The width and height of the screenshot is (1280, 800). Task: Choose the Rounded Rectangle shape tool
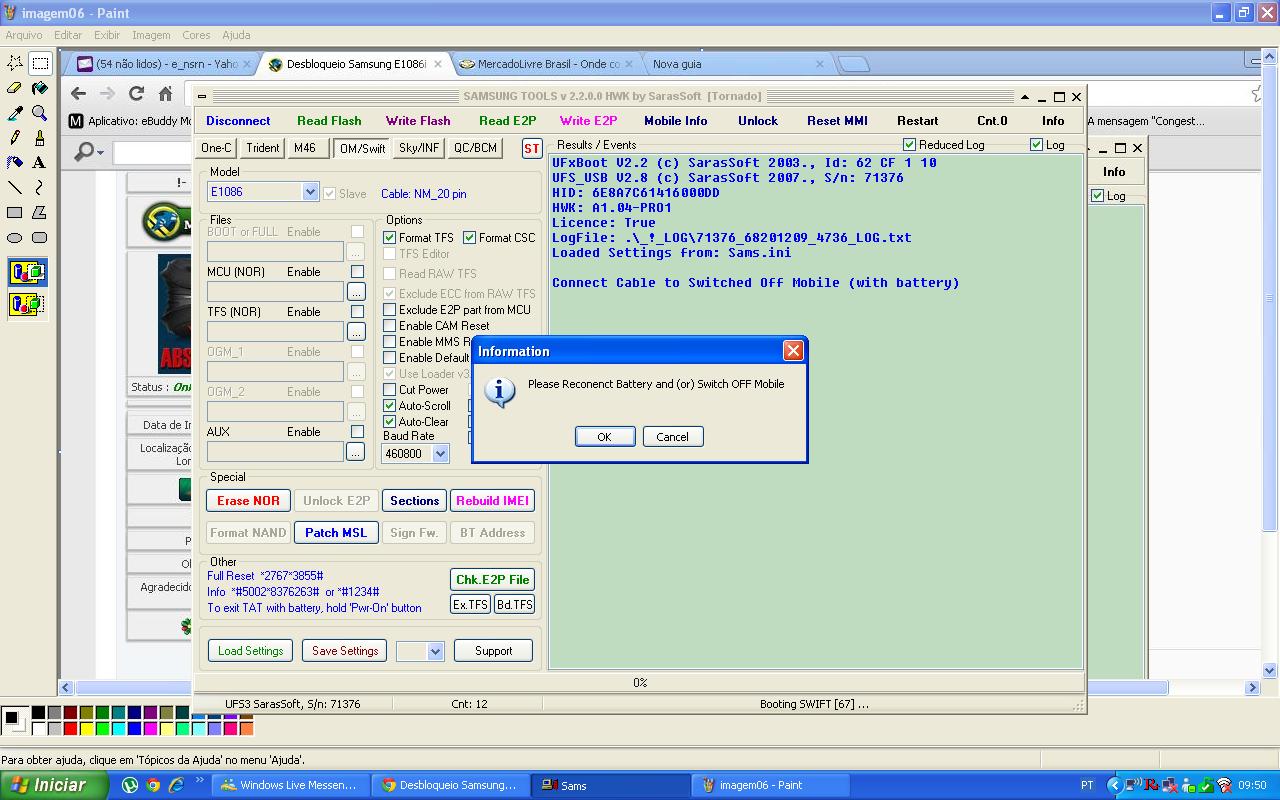click(x=40, y=237)
